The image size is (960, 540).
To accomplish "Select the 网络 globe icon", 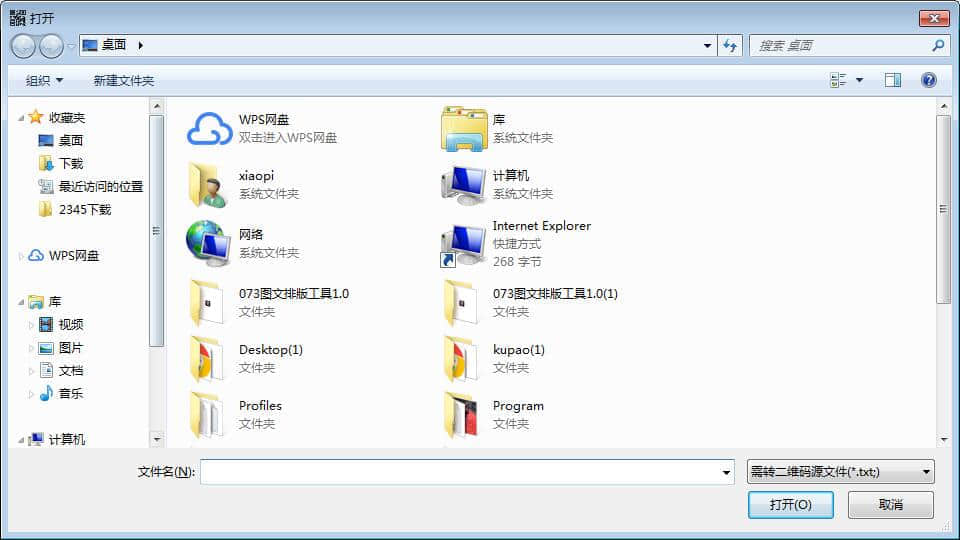I will point(208,243).
